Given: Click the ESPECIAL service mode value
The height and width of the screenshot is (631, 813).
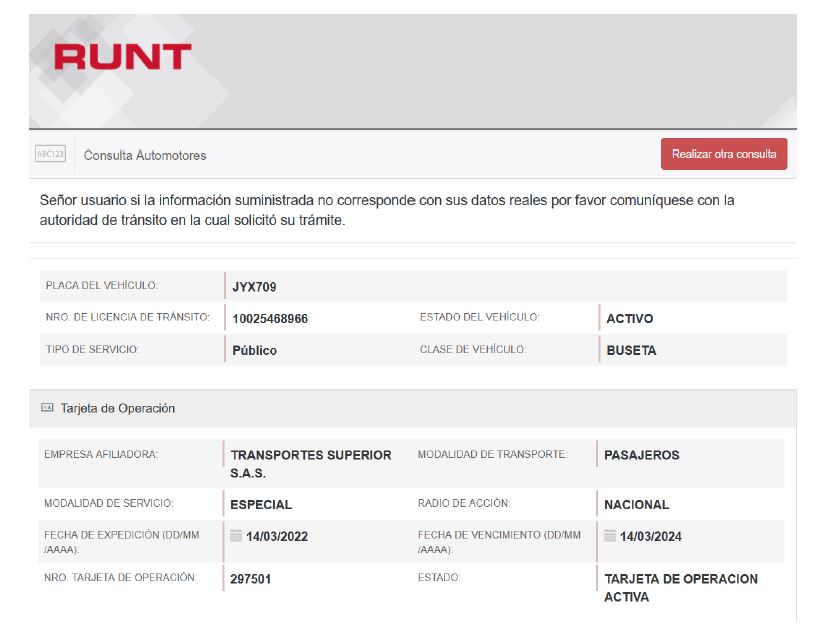Looking at the screenshot, I should coord(261,505).
